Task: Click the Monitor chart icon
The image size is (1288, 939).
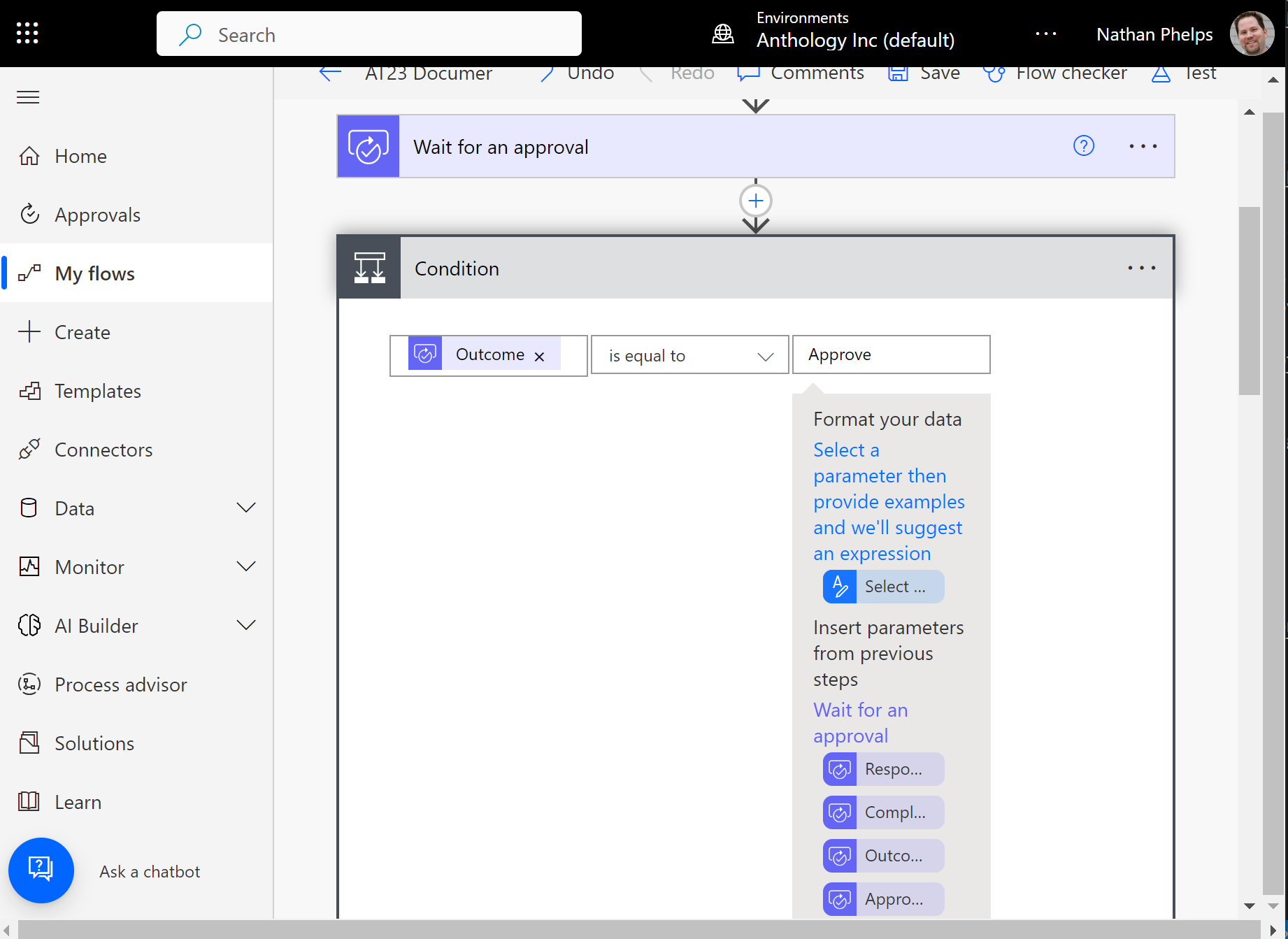Action: pyautogui.click(x=29, y=566)
